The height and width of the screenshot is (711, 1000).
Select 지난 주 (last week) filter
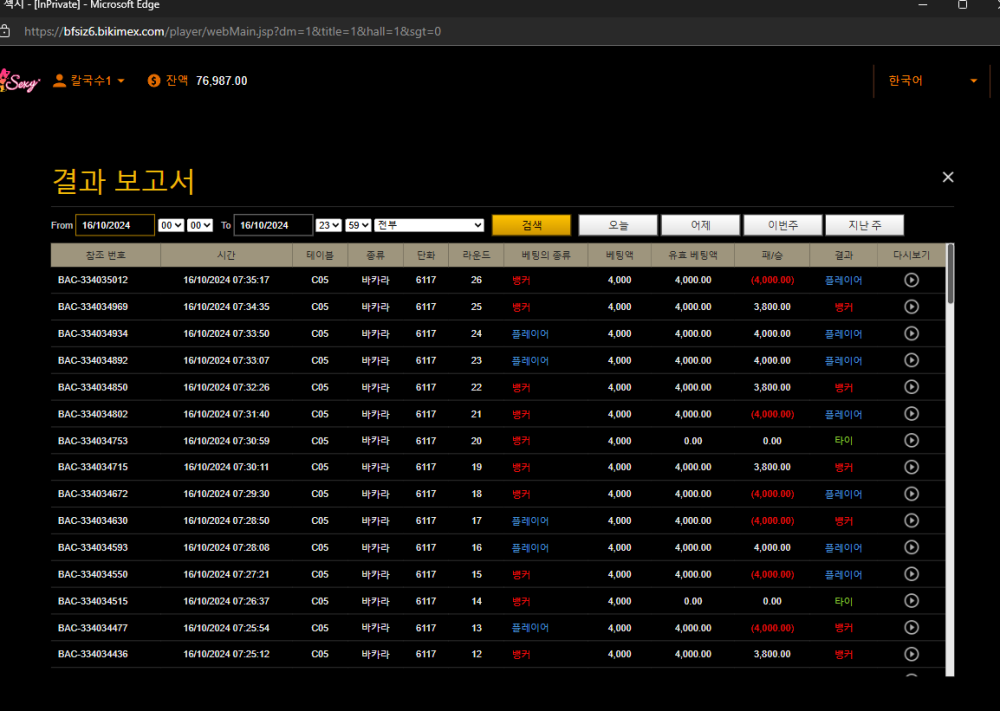[x=865, y=225]
